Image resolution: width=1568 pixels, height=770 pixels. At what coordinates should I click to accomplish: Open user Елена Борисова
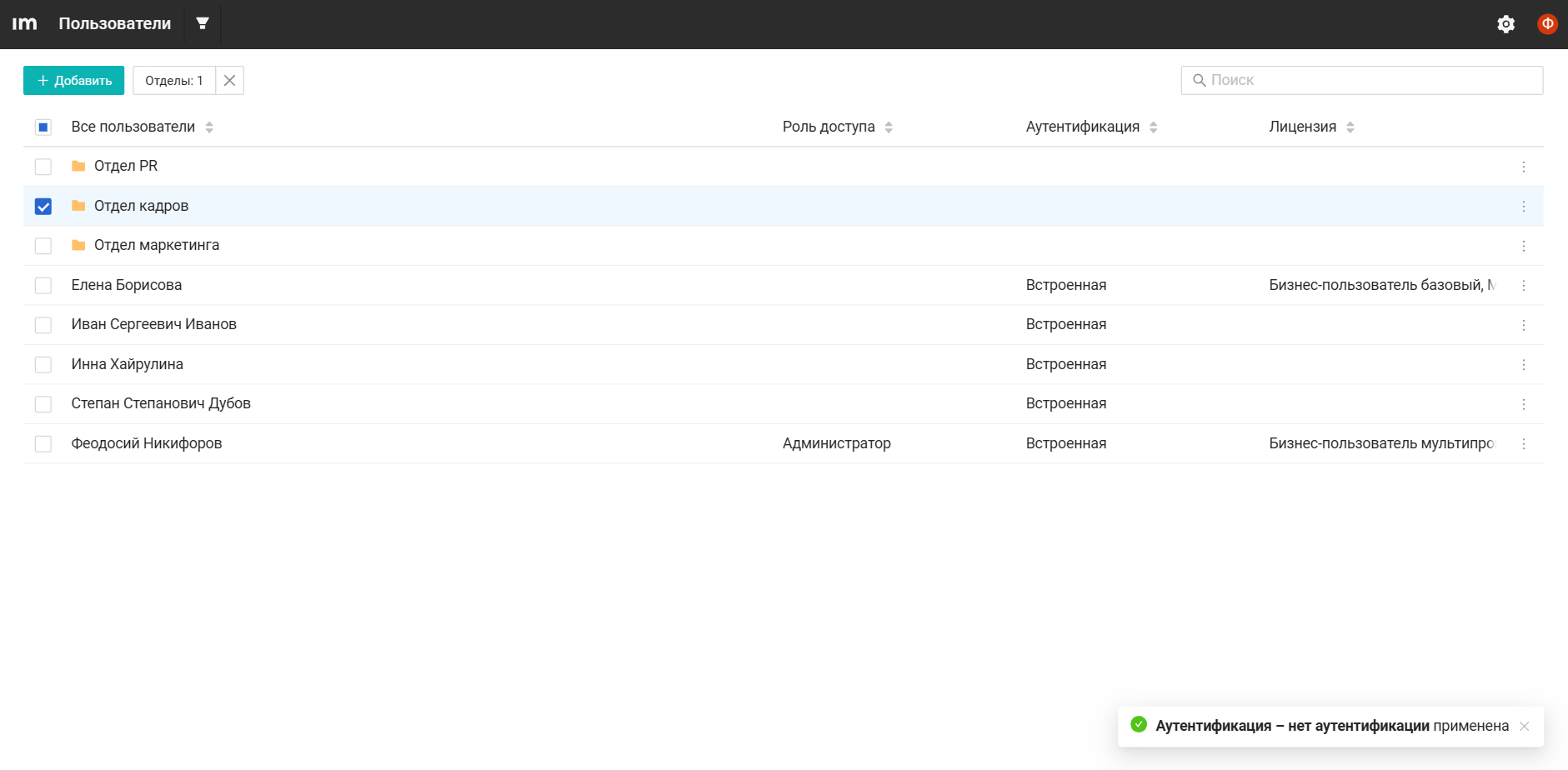(127, 285)
